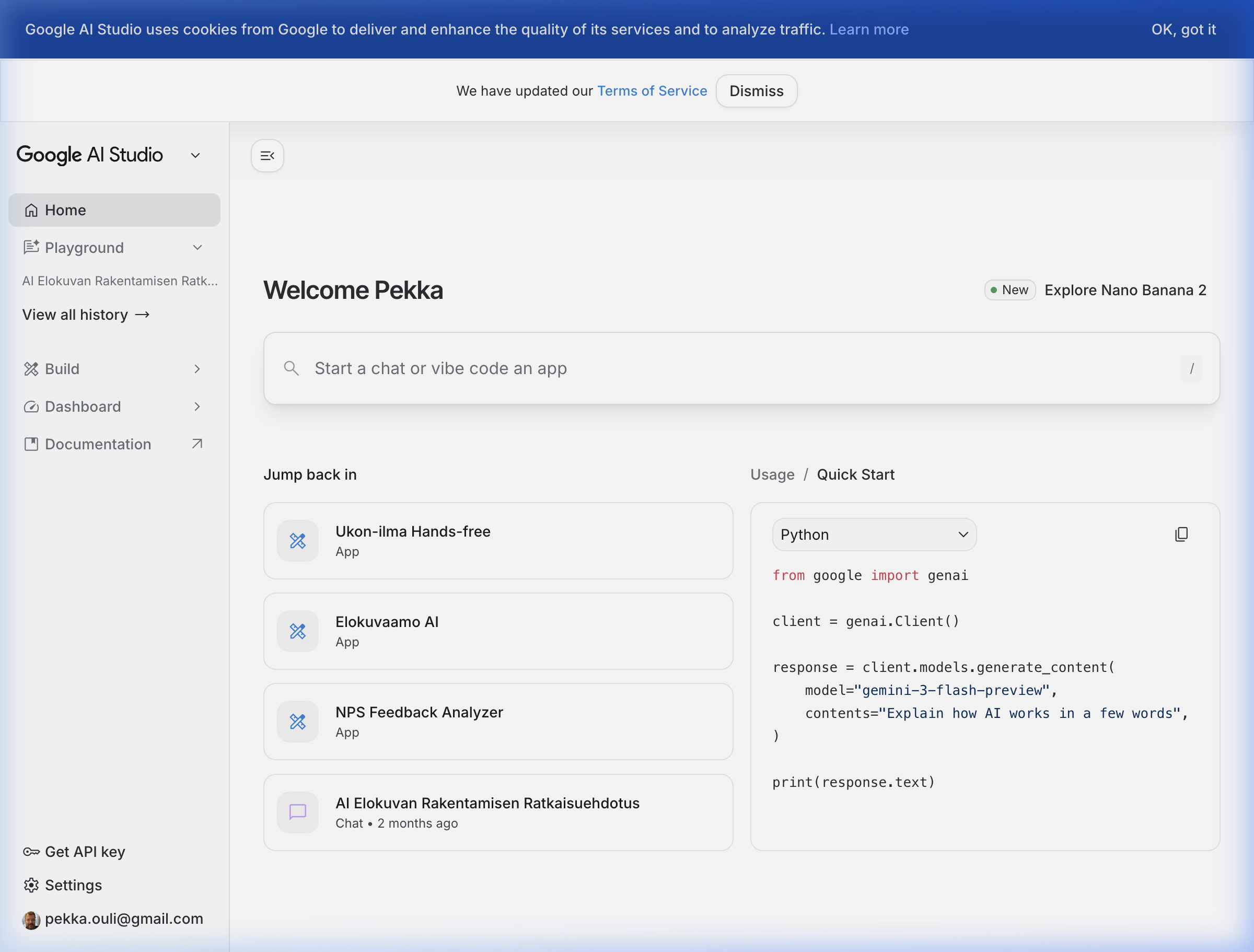Open the Terms of Service link
The width and height of the screenshot is (1254, 952).
pyautogui.click(x=652, y=91)
